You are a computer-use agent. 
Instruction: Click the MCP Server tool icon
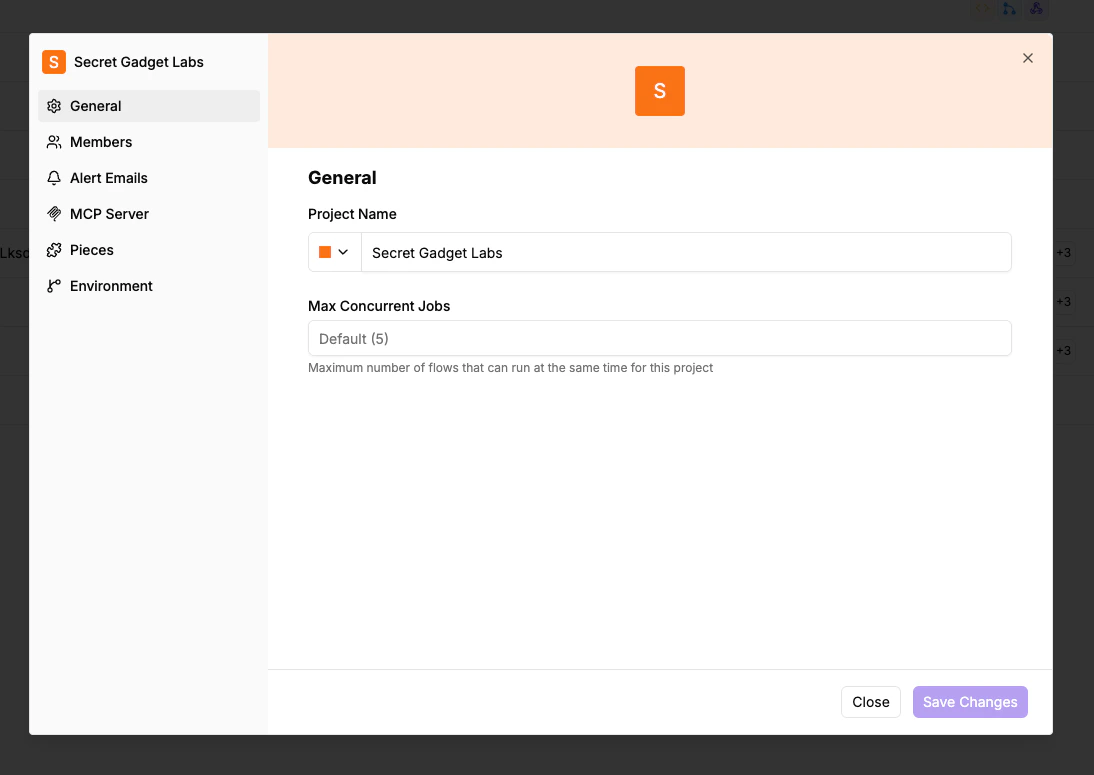click(x=52, y=214)
